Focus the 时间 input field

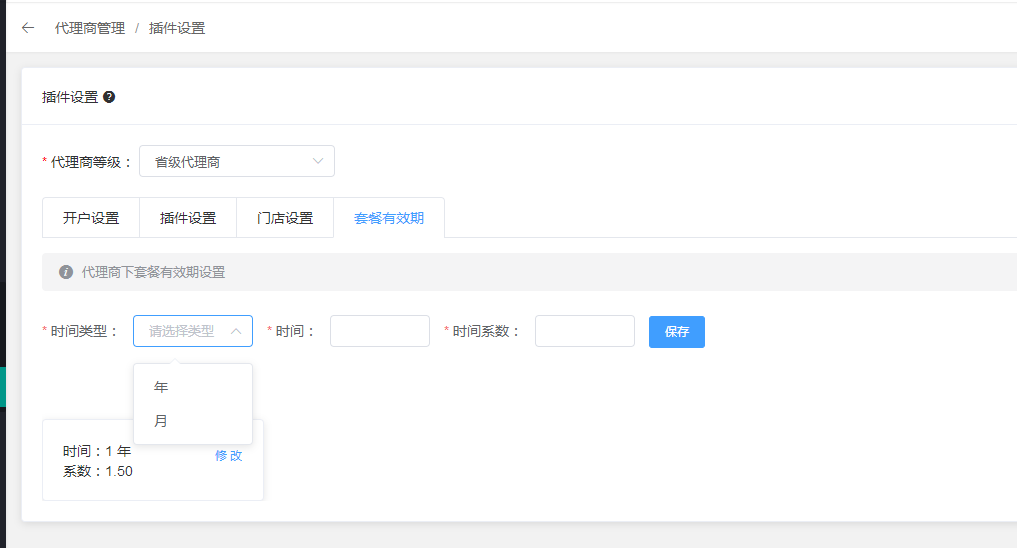click(379, 331)
